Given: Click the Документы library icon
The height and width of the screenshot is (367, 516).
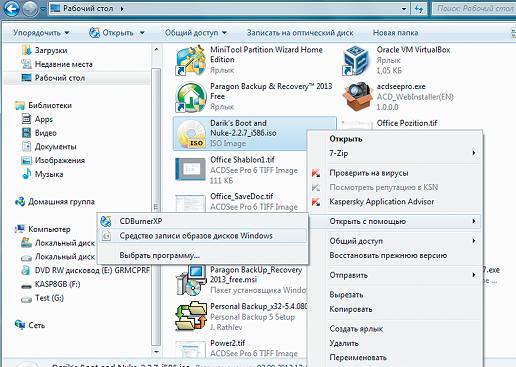Looking at the screenshot, I should pos(26,146).
